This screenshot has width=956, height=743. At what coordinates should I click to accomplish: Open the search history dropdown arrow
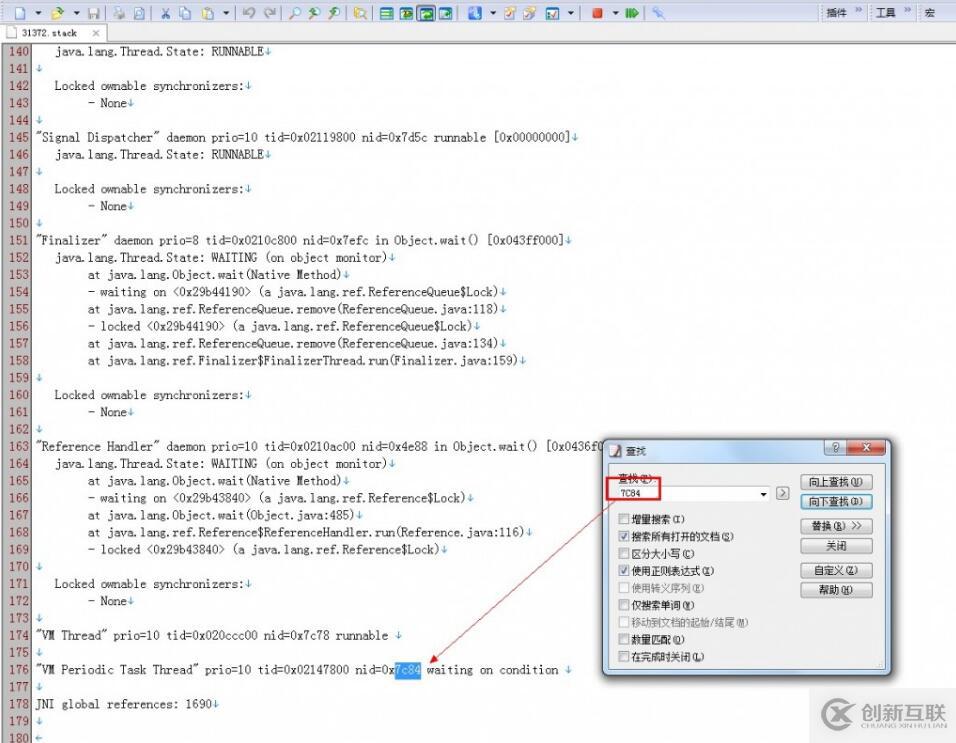[764, 494]
